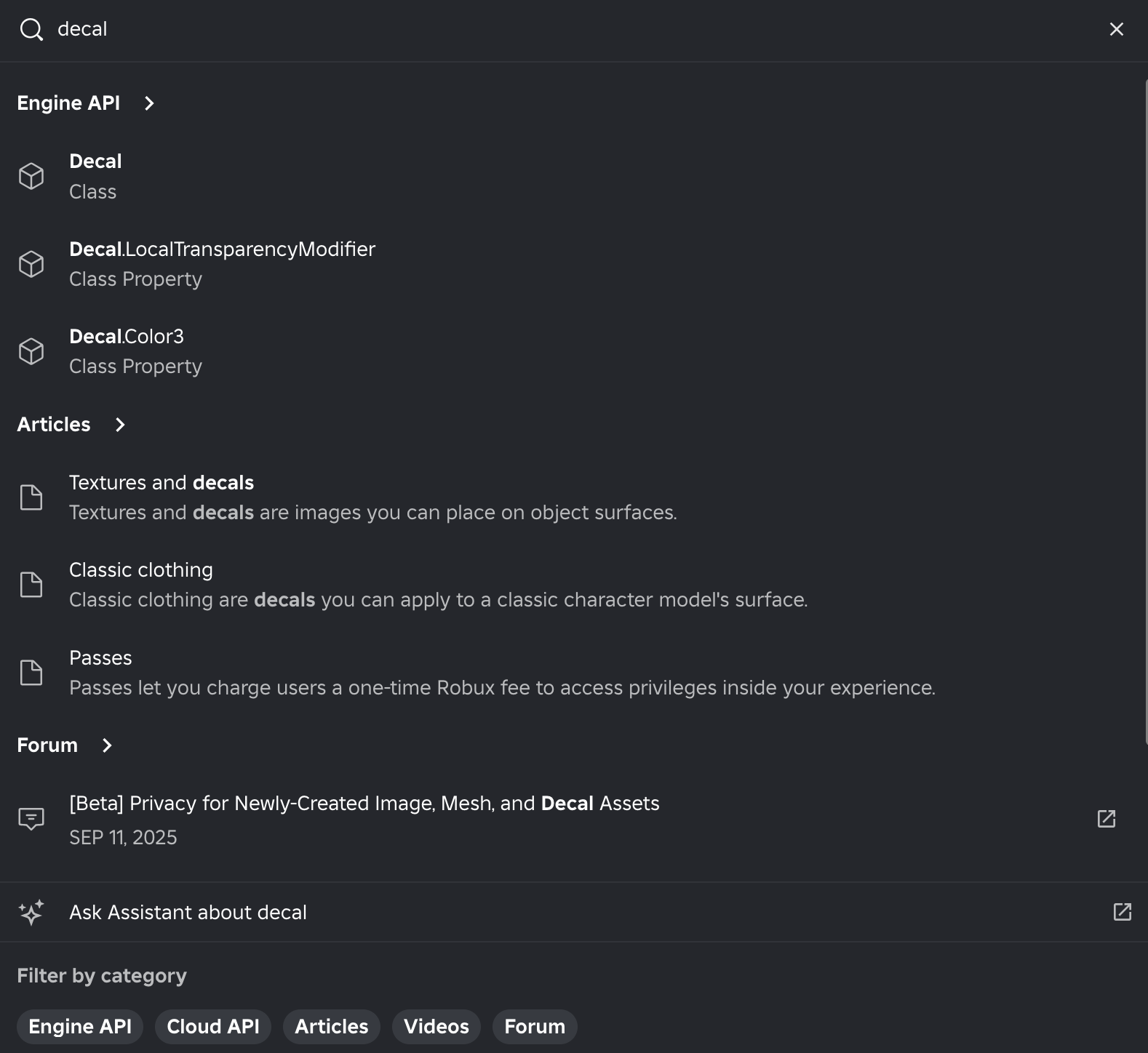Viewport: 1148px width, 1053px height.
Task: Filter results by Videos chip
Action: 437,1027
